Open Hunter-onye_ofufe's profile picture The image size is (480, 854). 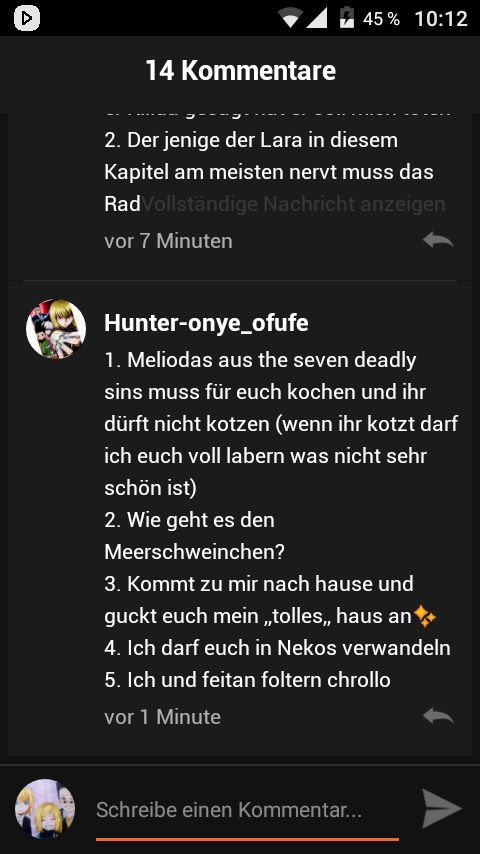tap(56, 329)
